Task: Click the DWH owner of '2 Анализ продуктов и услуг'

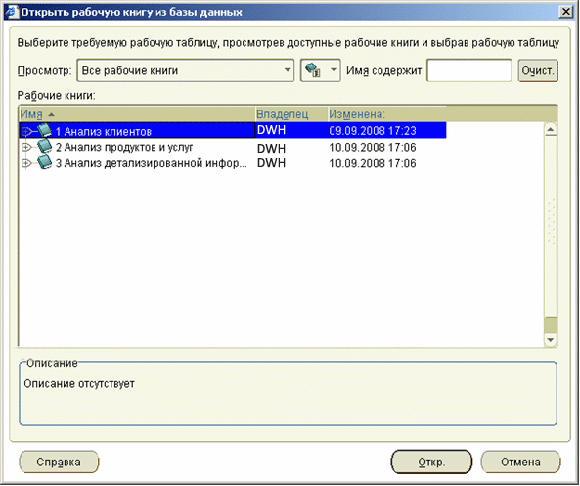Action: (x=272, y=148)
